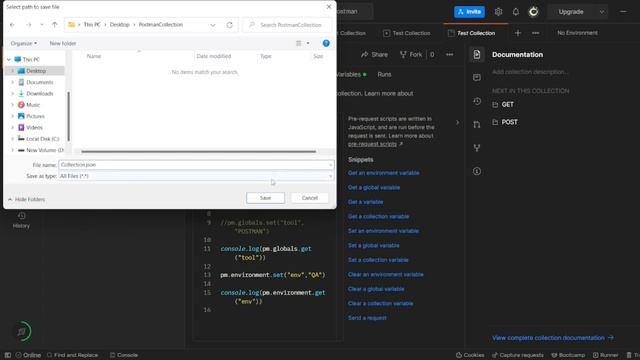Screen dimensions: 640x360
Task: Open the Upgrade dropdown arrow
Action: click(x=602, y=12)
